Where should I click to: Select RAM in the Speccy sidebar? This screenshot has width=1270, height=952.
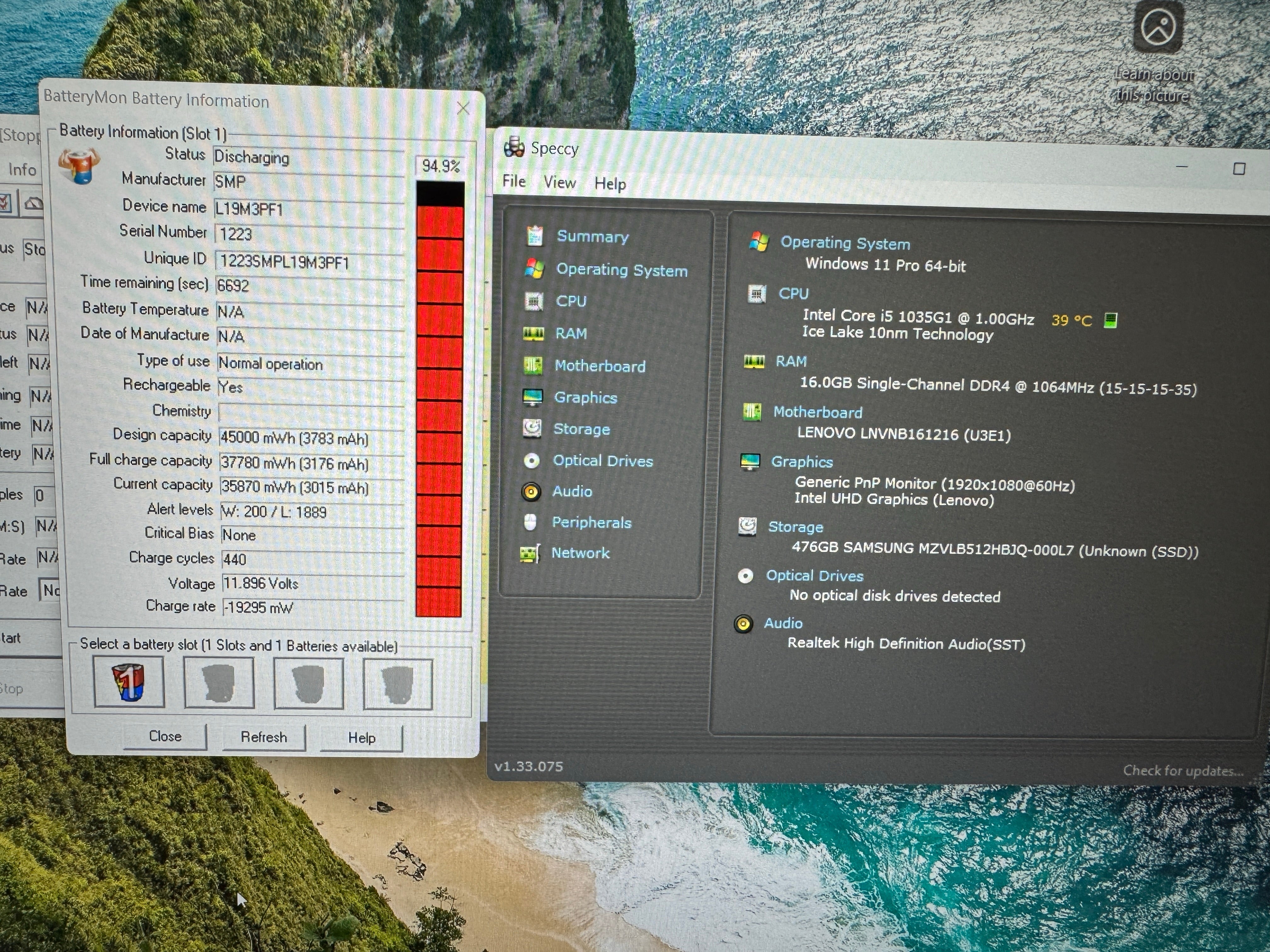point(571,333)
